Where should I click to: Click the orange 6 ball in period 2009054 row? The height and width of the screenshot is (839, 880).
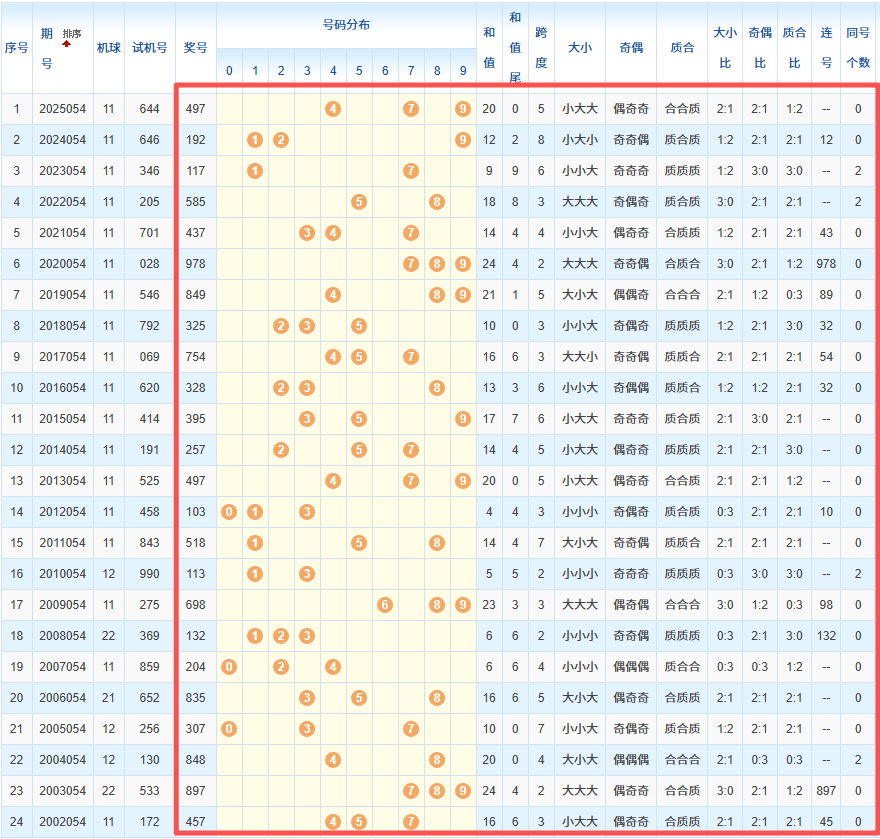385,604
